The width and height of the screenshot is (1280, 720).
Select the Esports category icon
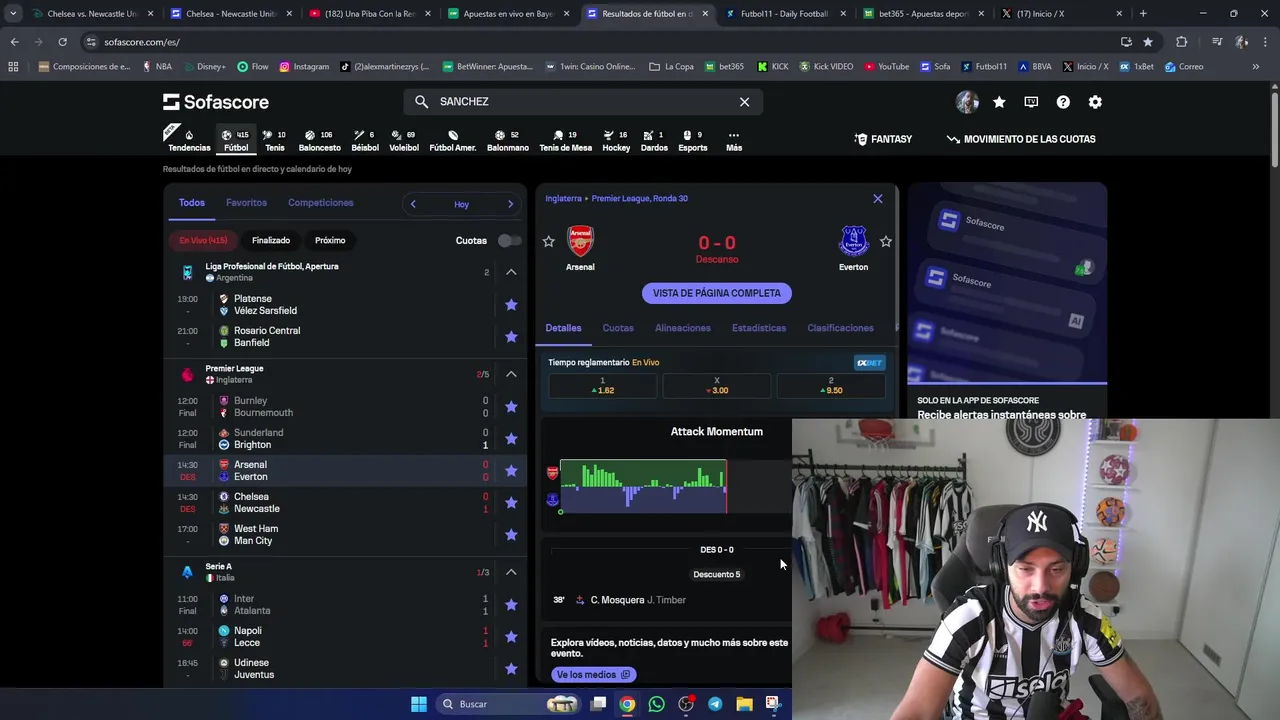(692, 140)
